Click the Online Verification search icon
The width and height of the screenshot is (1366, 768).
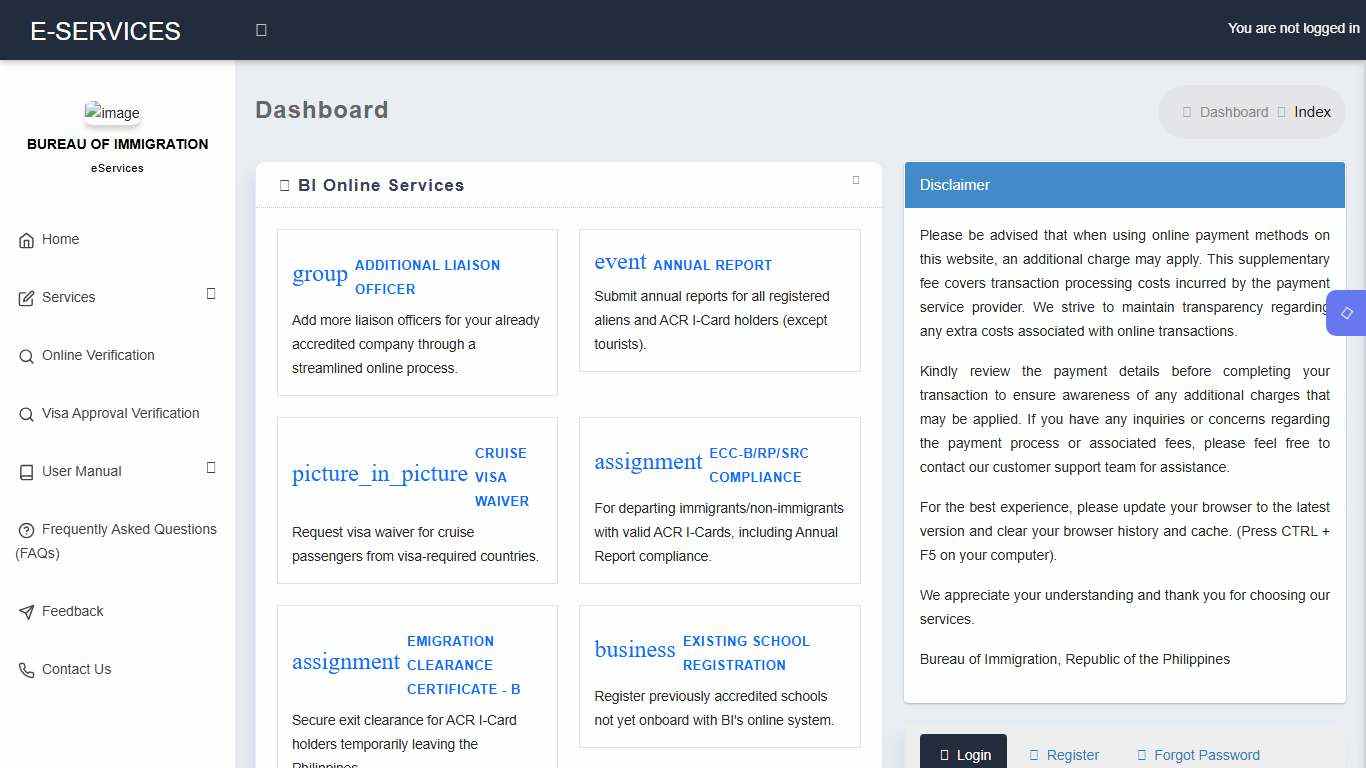pos(26,356)
